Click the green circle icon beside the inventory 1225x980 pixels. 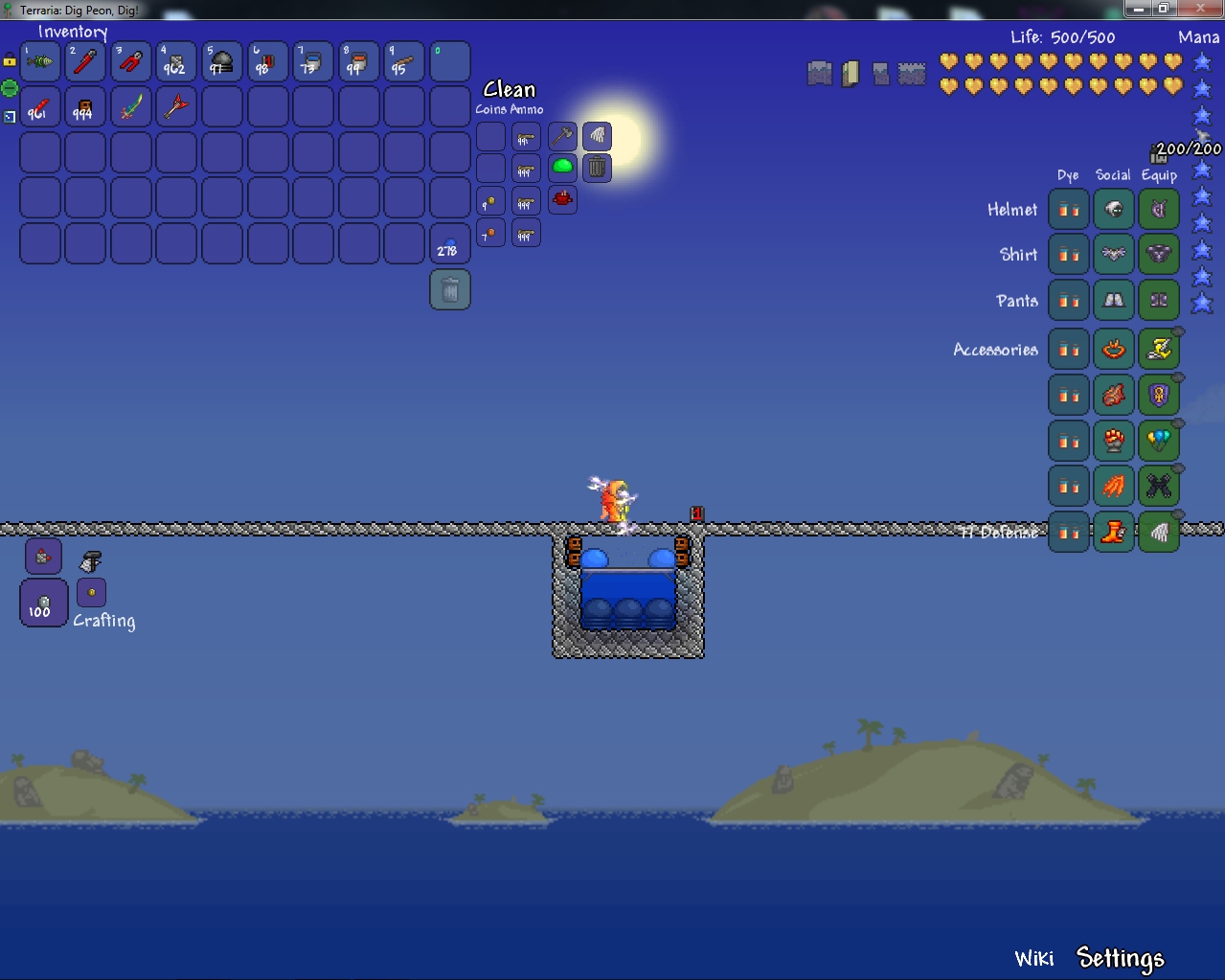pos(10,88)
